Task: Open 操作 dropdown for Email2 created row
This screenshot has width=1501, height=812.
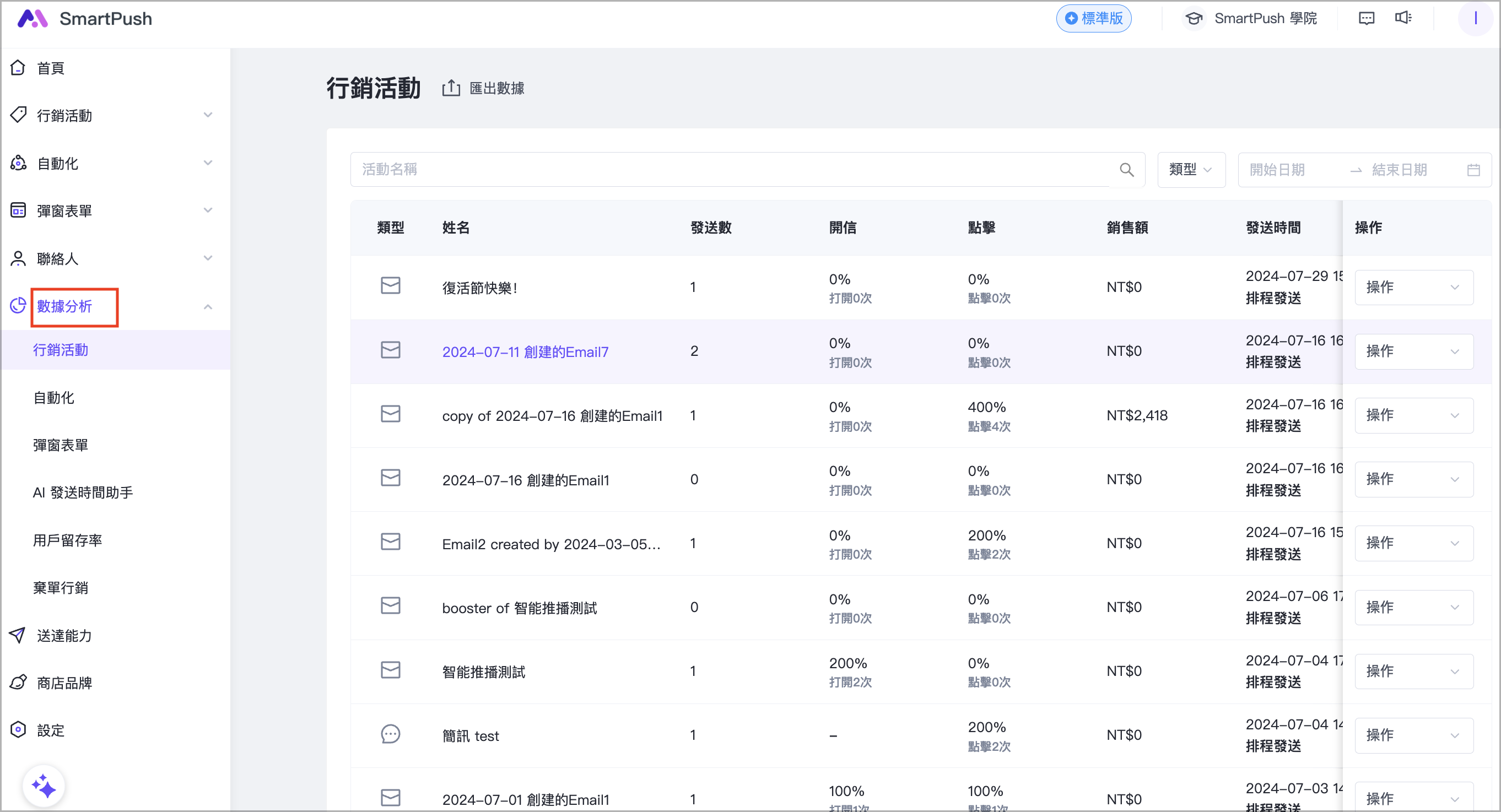Action: [x=1413, y=543]
